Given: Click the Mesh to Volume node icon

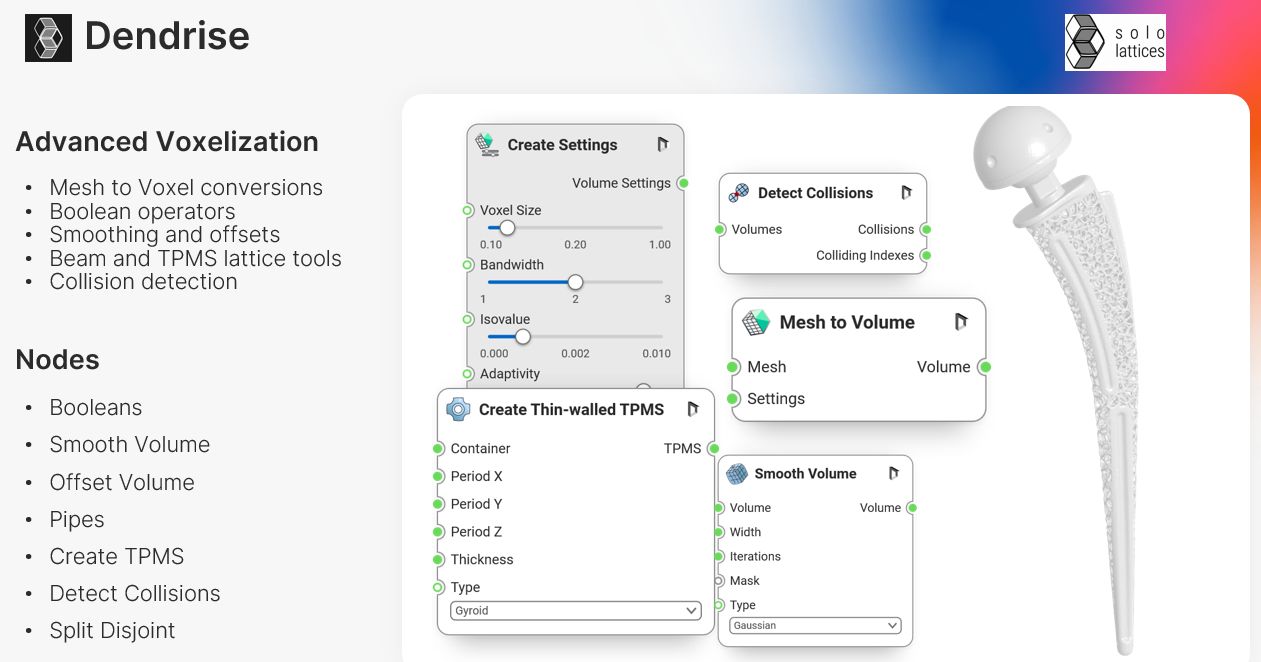Looking at the screenshot, I should [x=756, y=322].
